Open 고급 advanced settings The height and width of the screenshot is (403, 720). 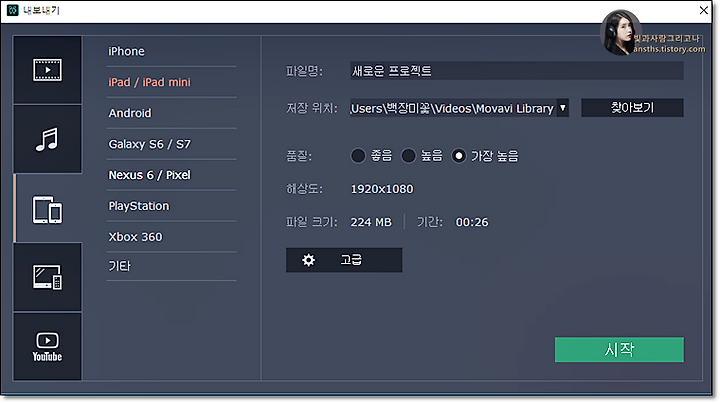coord(344,260)
